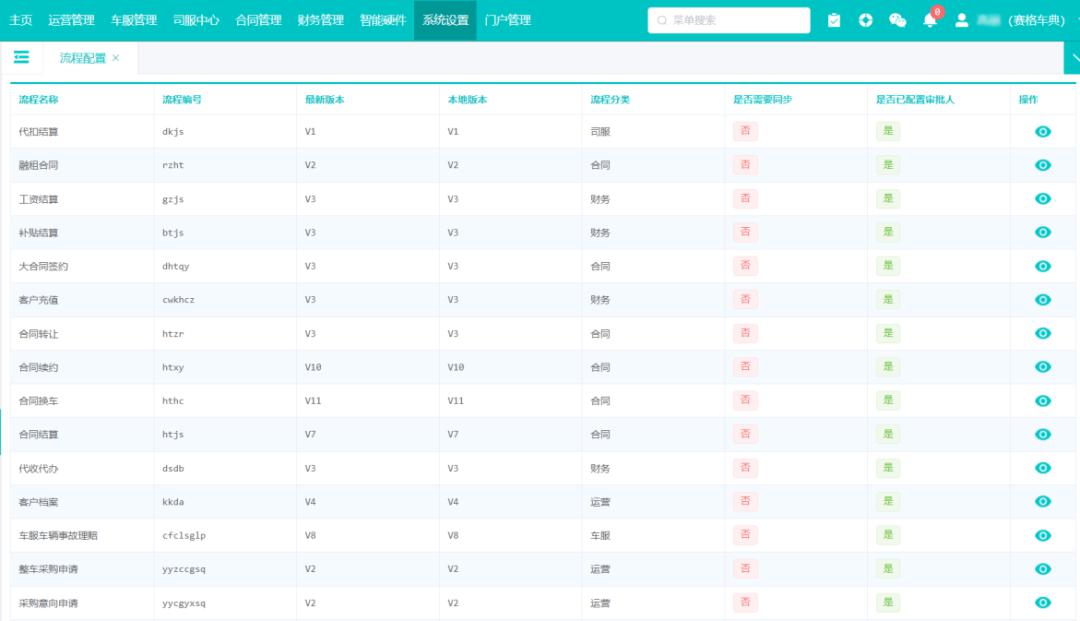
Task: Click the circular plus icon in header
Action: 866,21
